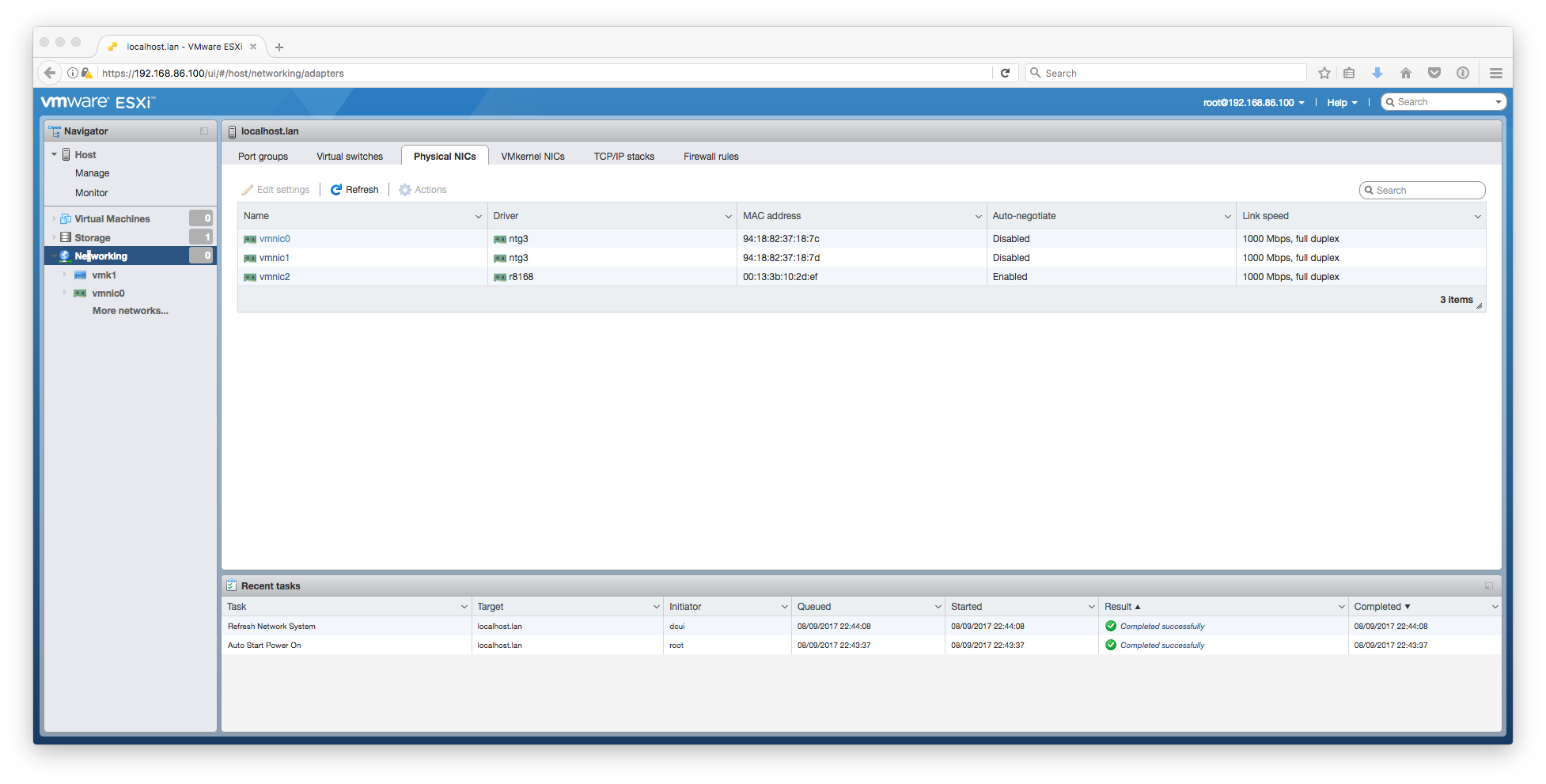Expand the Storage tree node
This screenshot has height=784, width=1546.
54,237
